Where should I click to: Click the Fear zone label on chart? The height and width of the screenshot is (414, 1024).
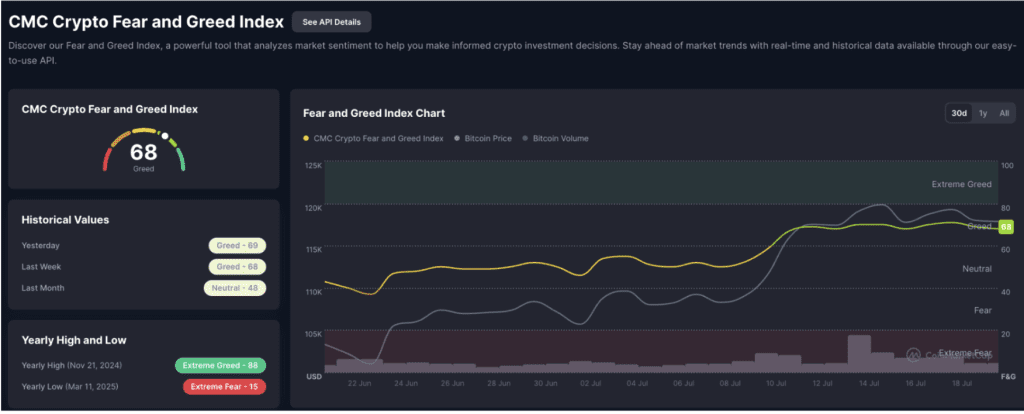coord(983,310)
